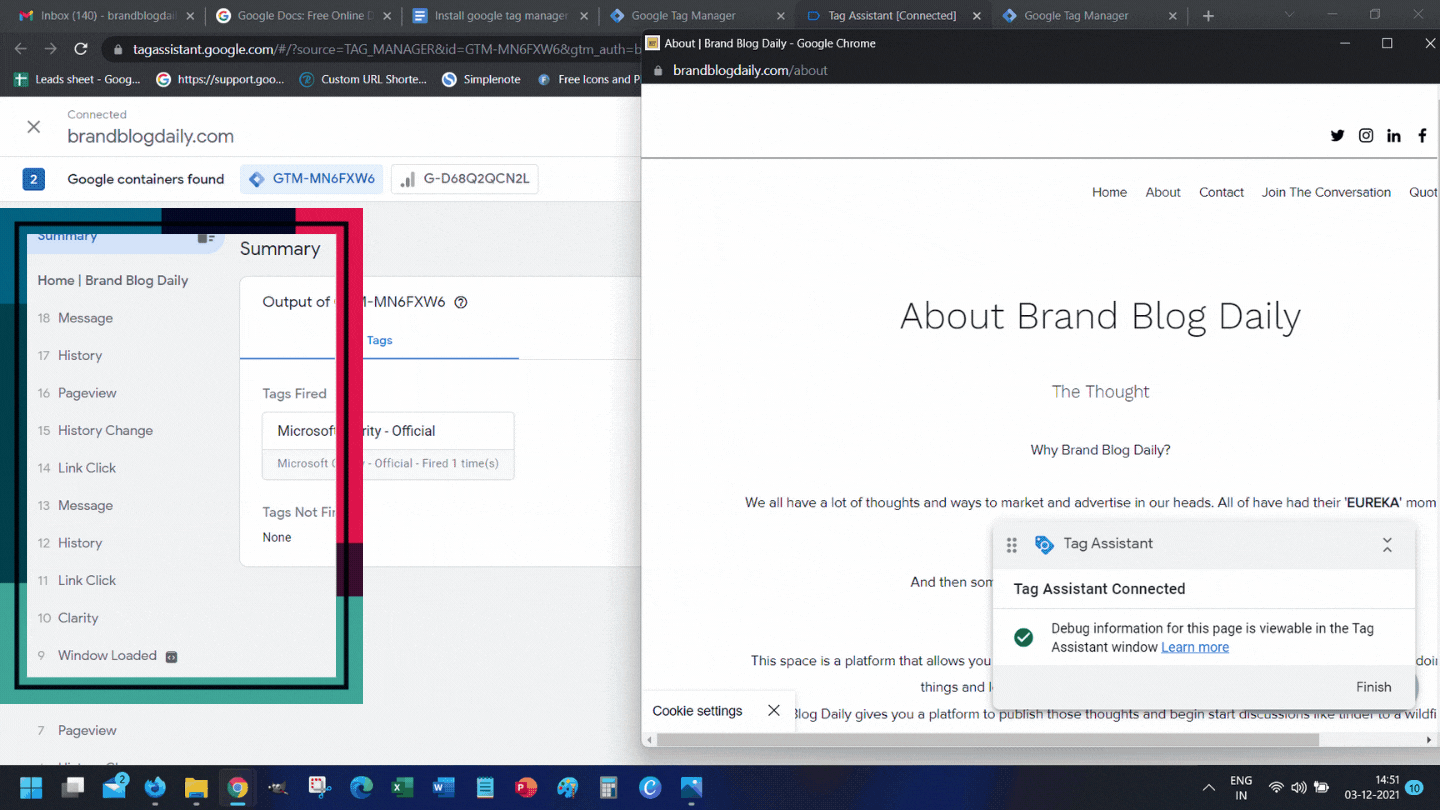Open the https://support.goo... bookmark
1440x810 pixels.
(x=220, y=79)
